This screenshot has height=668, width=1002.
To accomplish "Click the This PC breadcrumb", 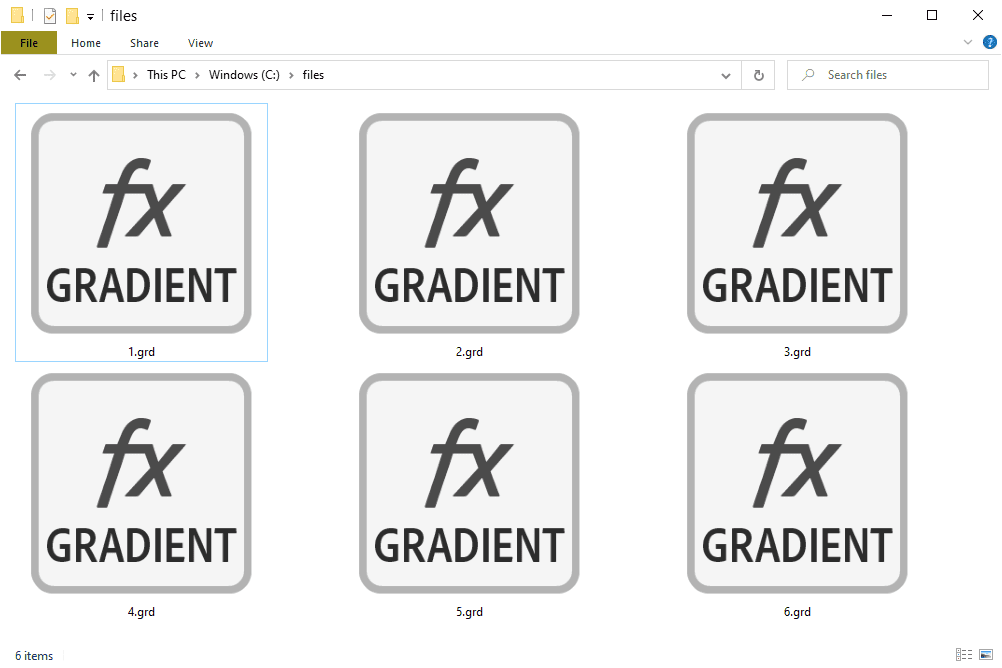I will [166, 75].
